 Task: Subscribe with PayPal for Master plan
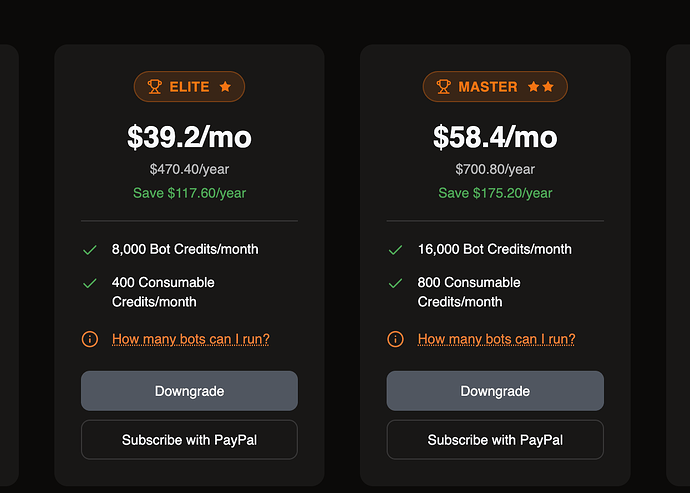[x=495, y=440]
